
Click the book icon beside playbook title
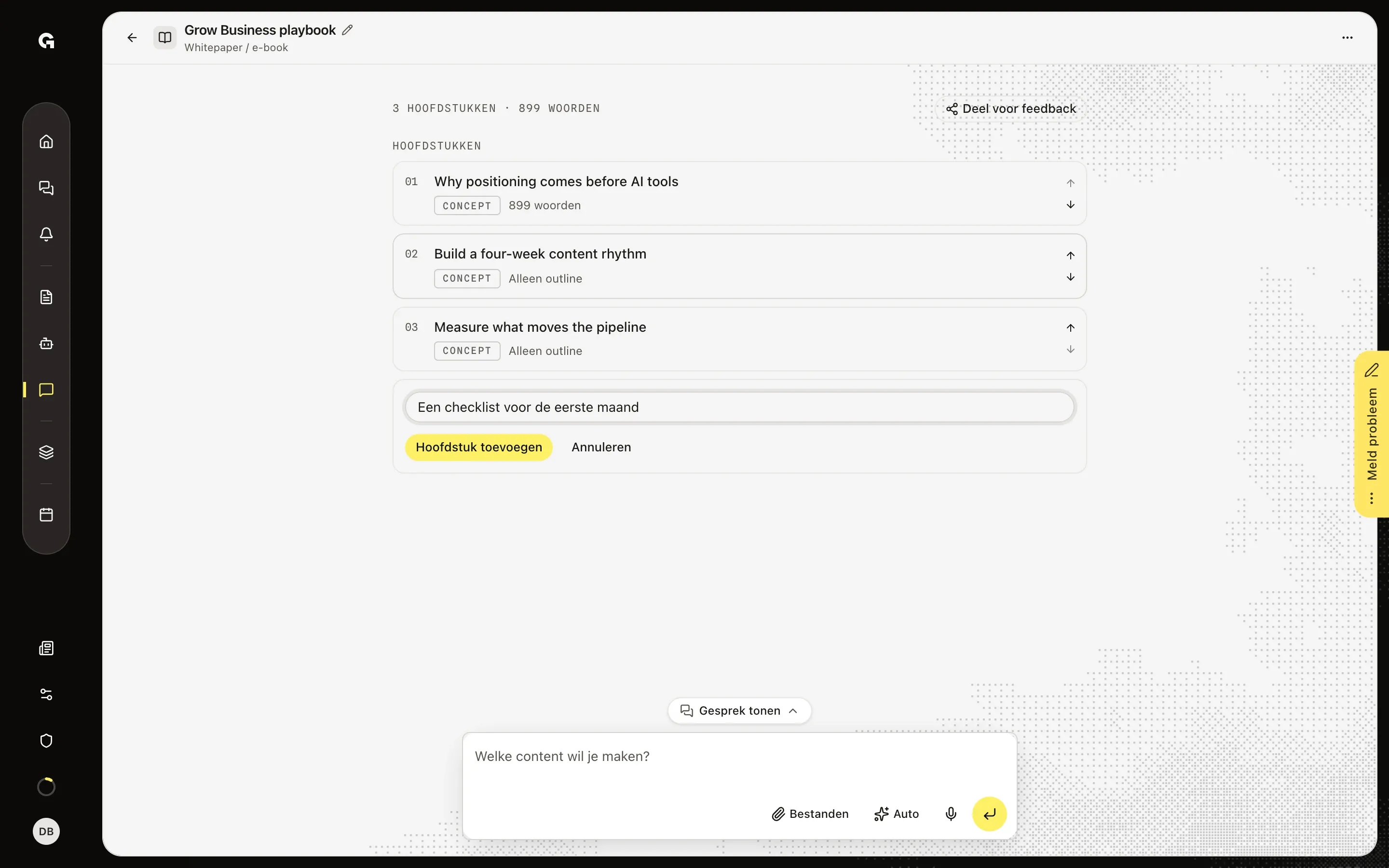point(165,38)
